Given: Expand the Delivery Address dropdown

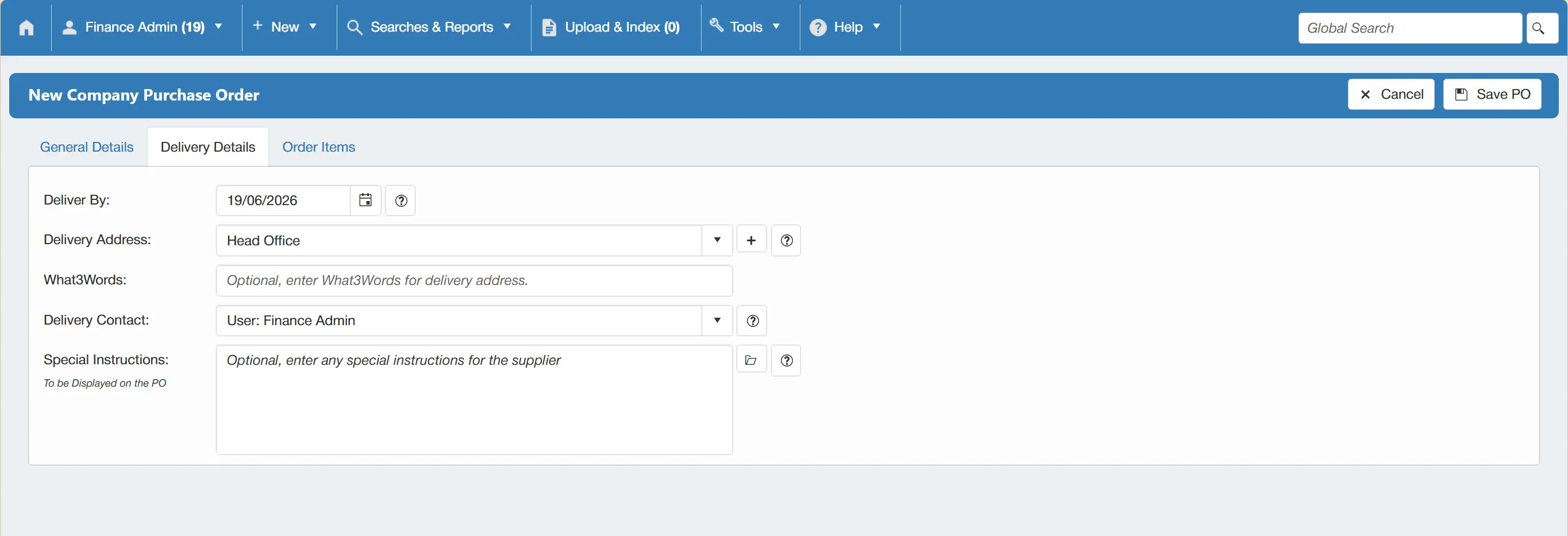Looking at the screenshot, I should (717, 240).
